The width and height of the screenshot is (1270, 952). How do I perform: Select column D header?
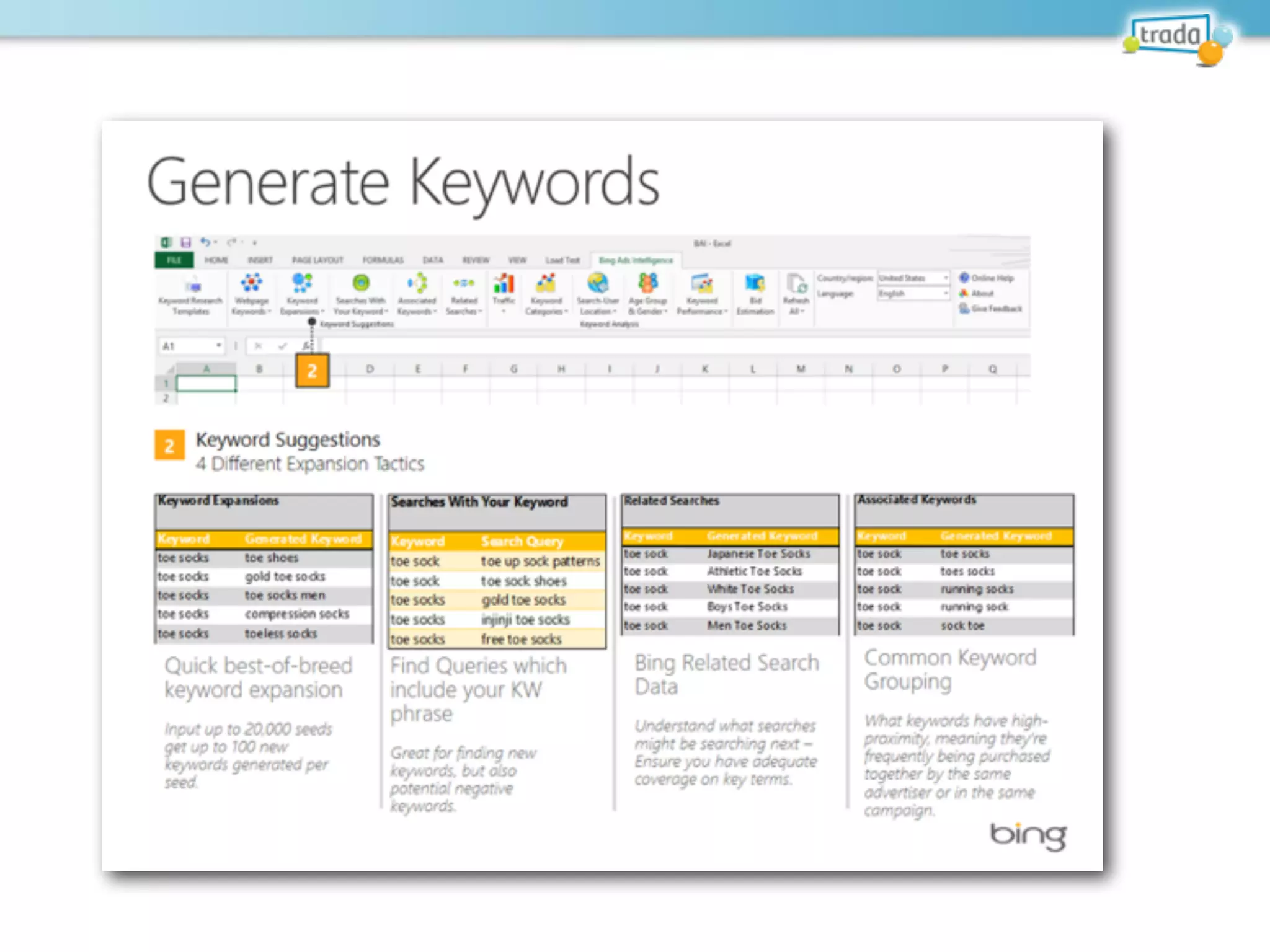coord(370,369)
